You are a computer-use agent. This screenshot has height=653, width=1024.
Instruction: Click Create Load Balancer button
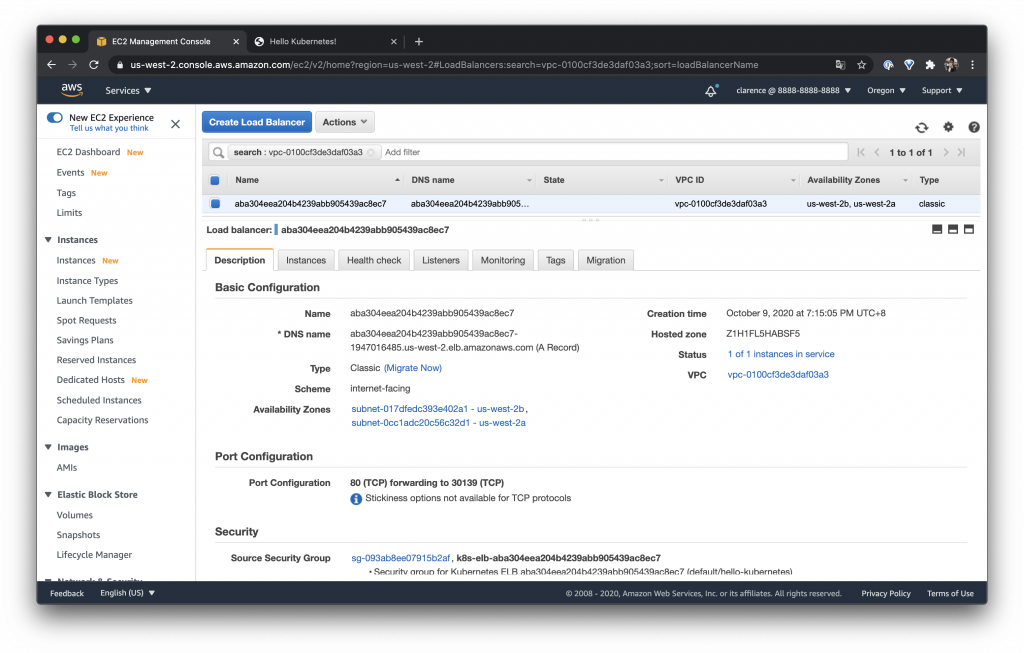(257, 122)
